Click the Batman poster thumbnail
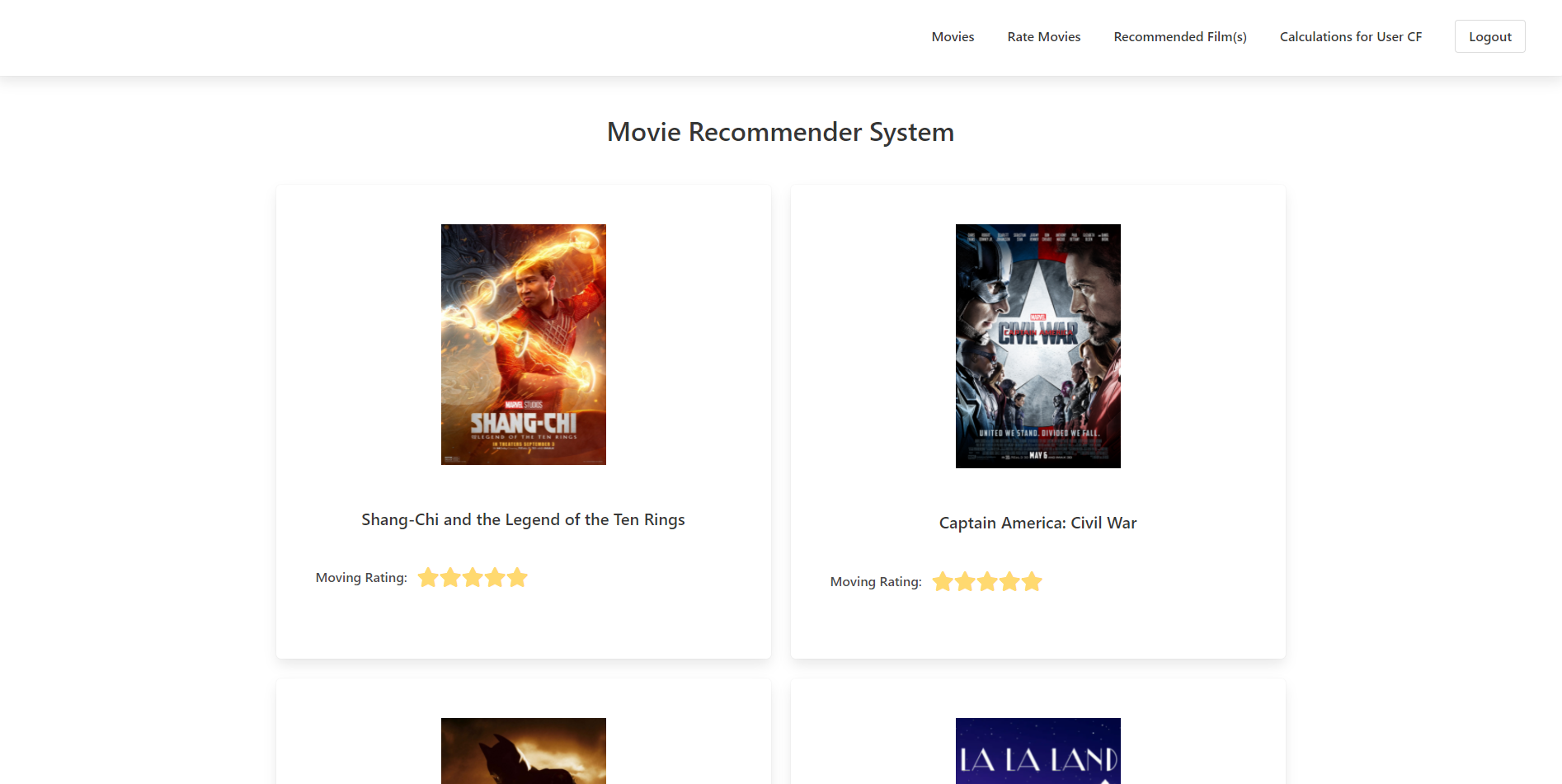This screenshot has height=784, width=1562. 524,751
